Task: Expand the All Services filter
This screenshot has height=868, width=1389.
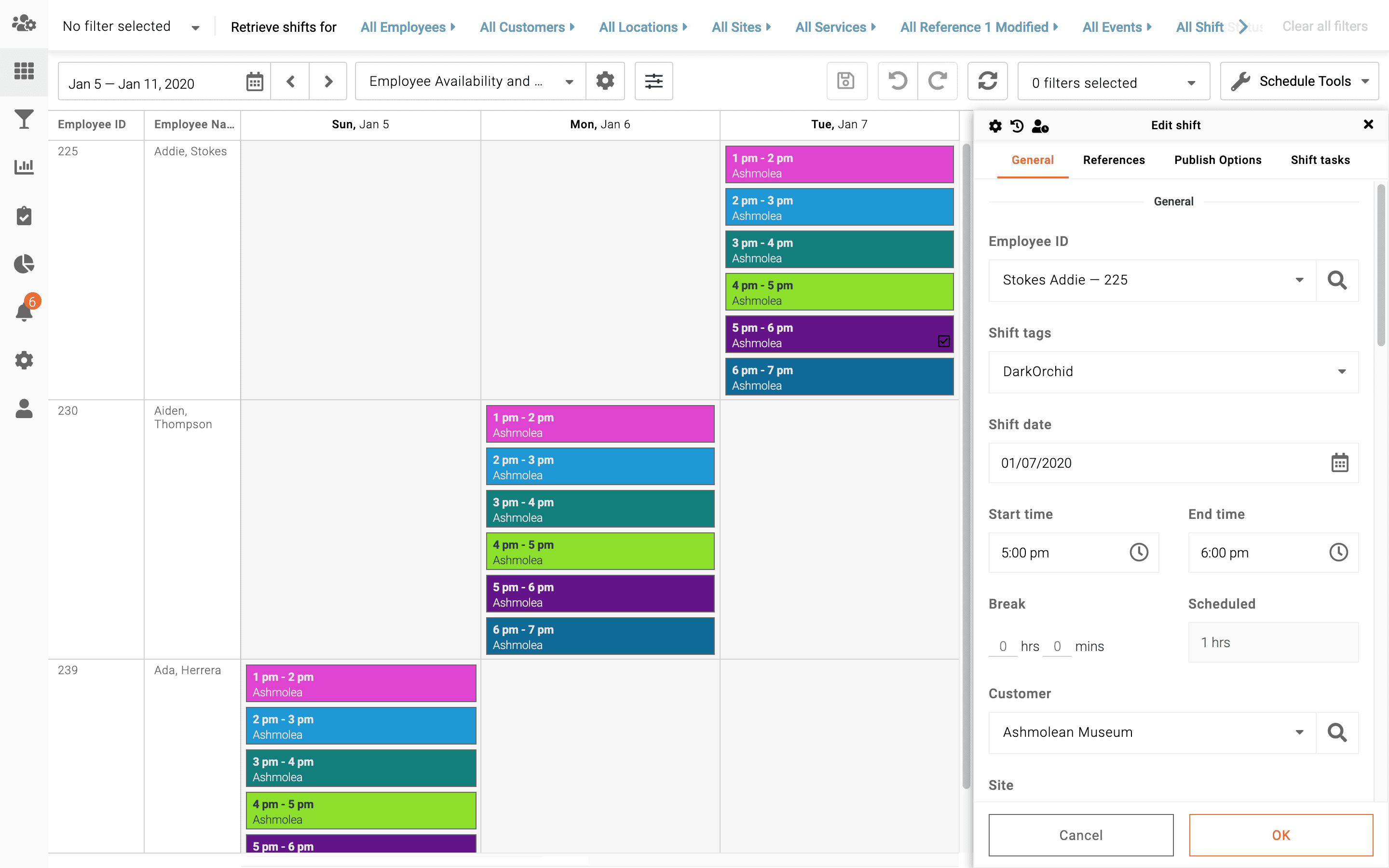Action: [835, 27]
